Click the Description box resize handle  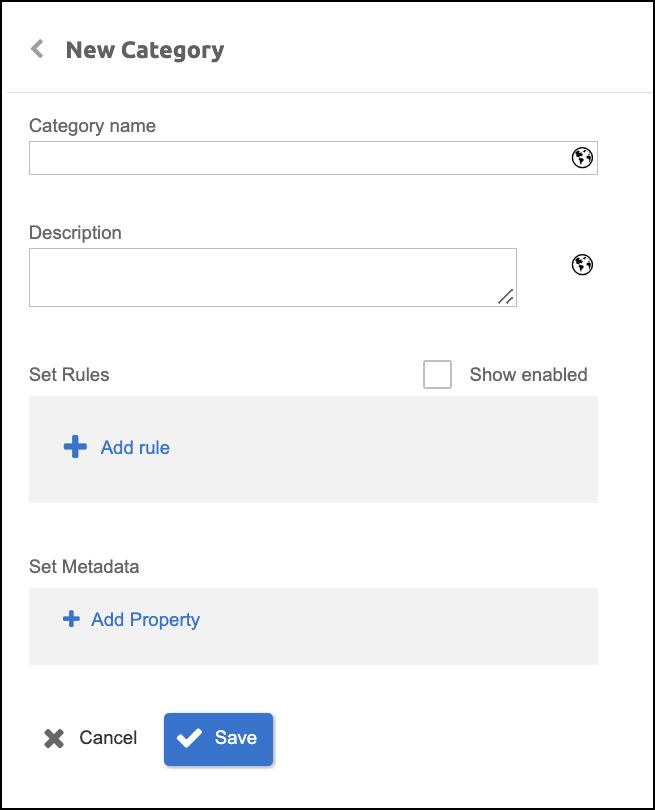(506, 296)
